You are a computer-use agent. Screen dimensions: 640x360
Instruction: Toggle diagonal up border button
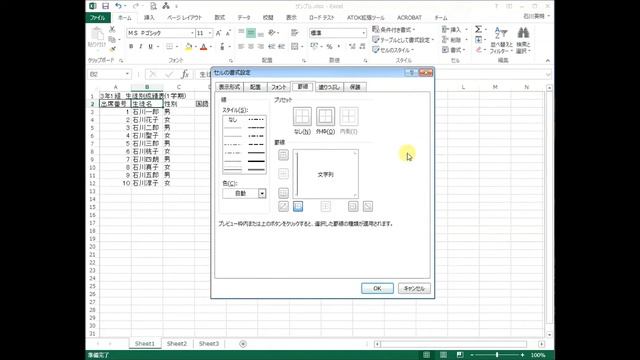tap(283, 206)
